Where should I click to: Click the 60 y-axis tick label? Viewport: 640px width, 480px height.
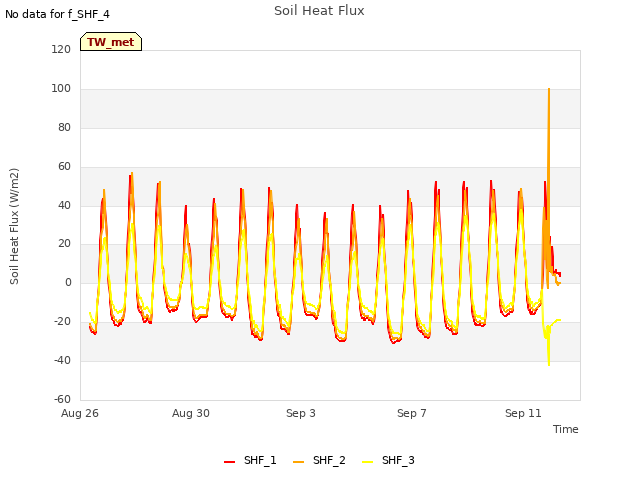pos(64,167)
